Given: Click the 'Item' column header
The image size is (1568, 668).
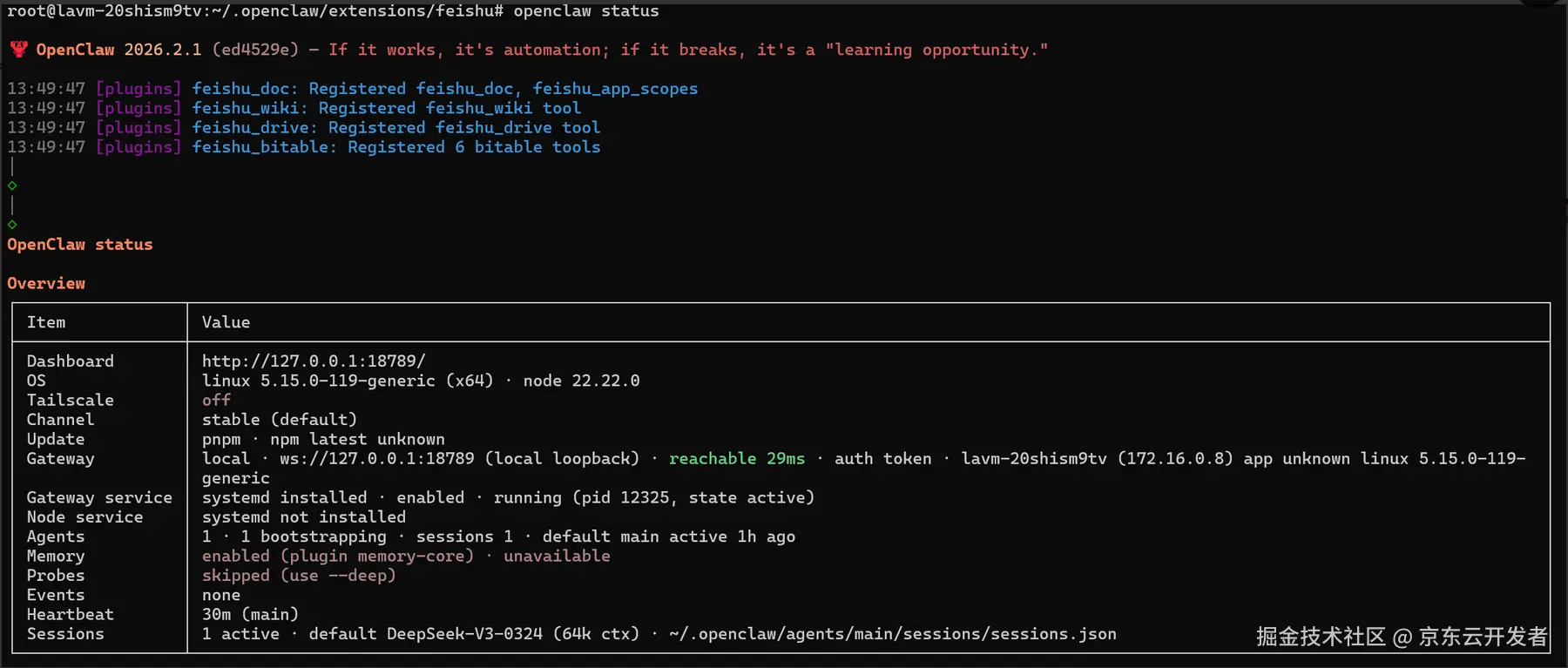Looking at the screenshot, I should point(46,322).
